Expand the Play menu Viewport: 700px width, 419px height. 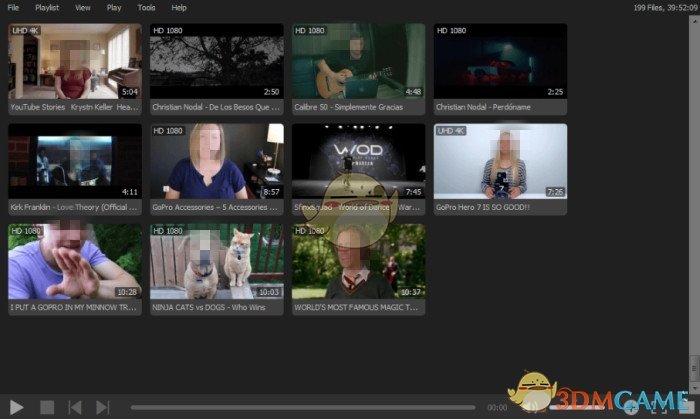pos(114,7)
